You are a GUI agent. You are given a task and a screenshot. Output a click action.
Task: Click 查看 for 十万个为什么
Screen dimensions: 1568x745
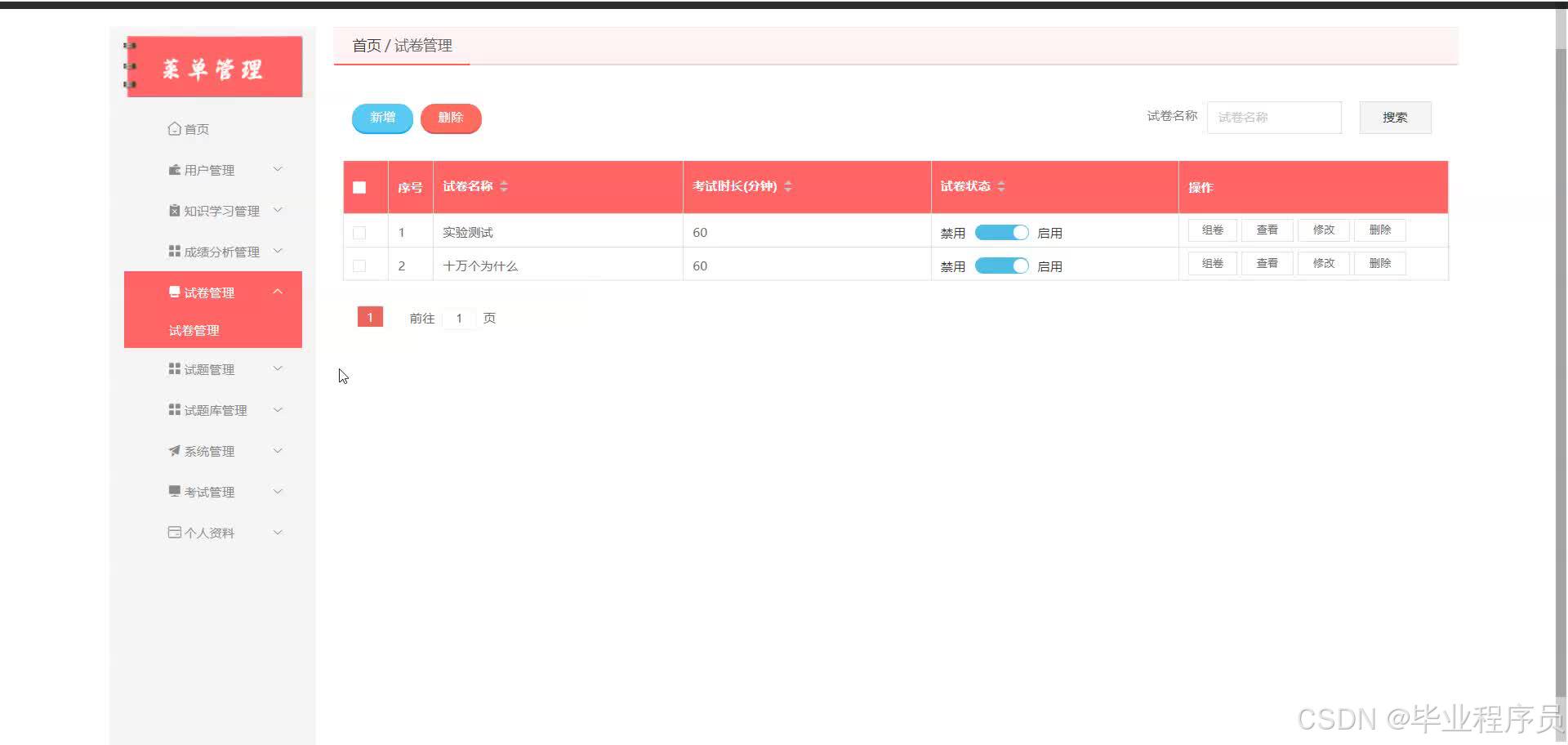pyautogui.click(x=1267, y=264)
